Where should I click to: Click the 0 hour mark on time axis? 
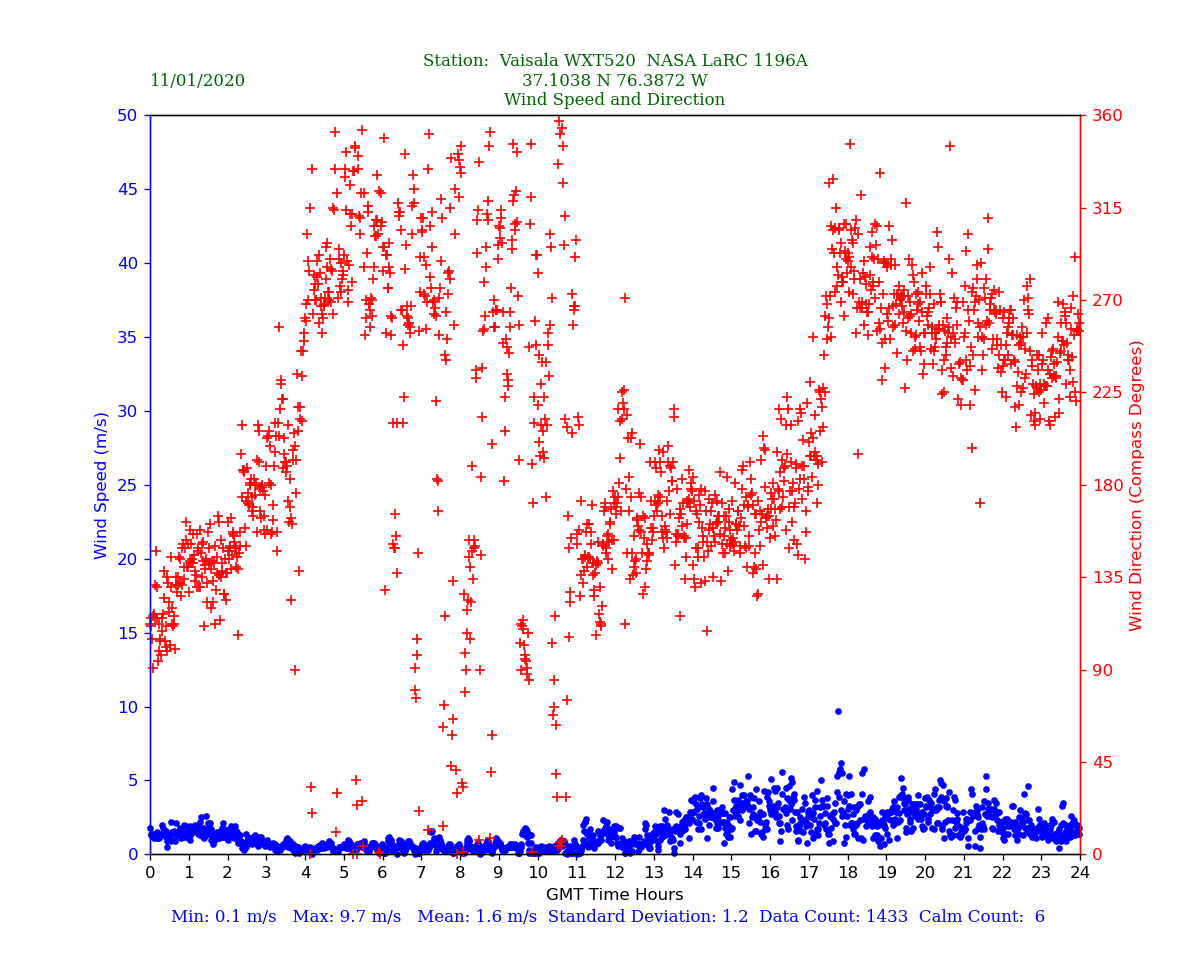click(150, 873)
